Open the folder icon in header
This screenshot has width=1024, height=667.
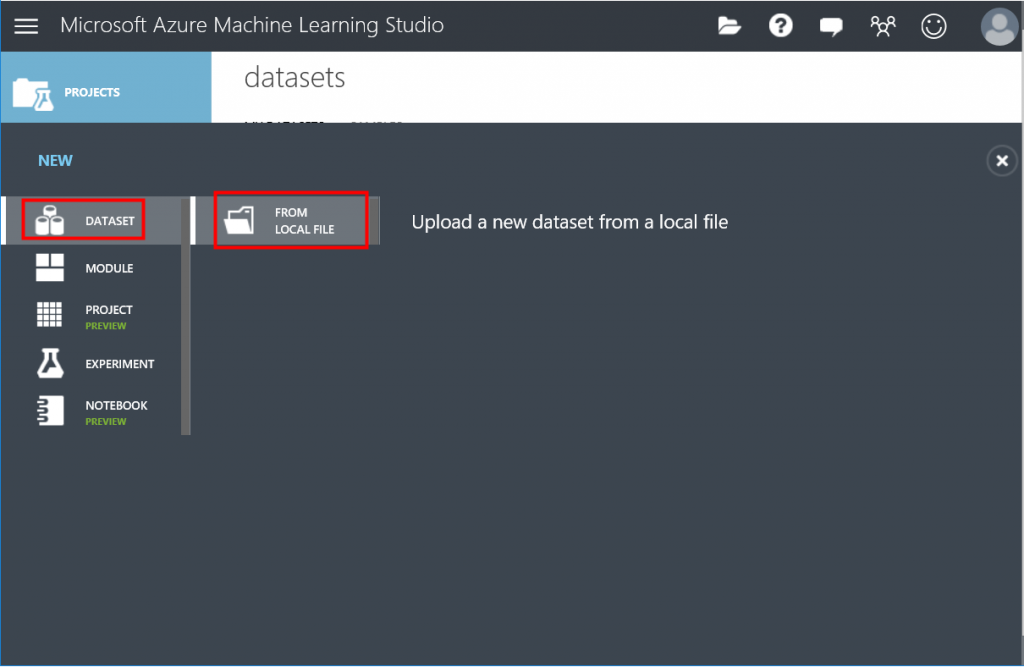(729, 26)
